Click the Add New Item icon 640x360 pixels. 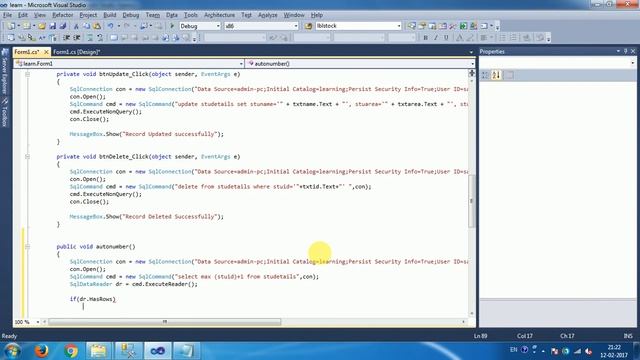tap(26, 26)
